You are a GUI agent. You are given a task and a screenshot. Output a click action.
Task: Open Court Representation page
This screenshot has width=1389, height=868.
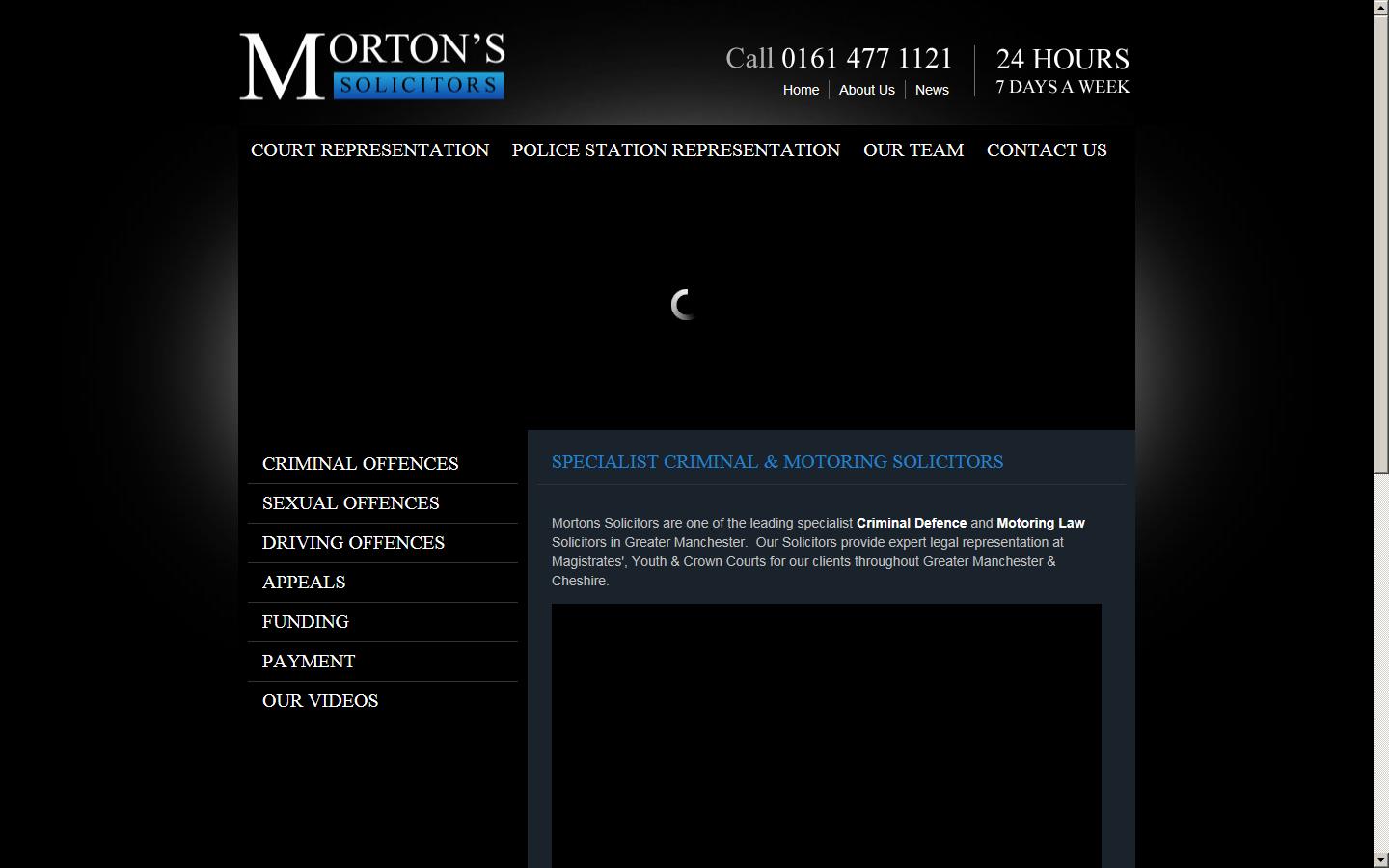[x=369, y=150]
